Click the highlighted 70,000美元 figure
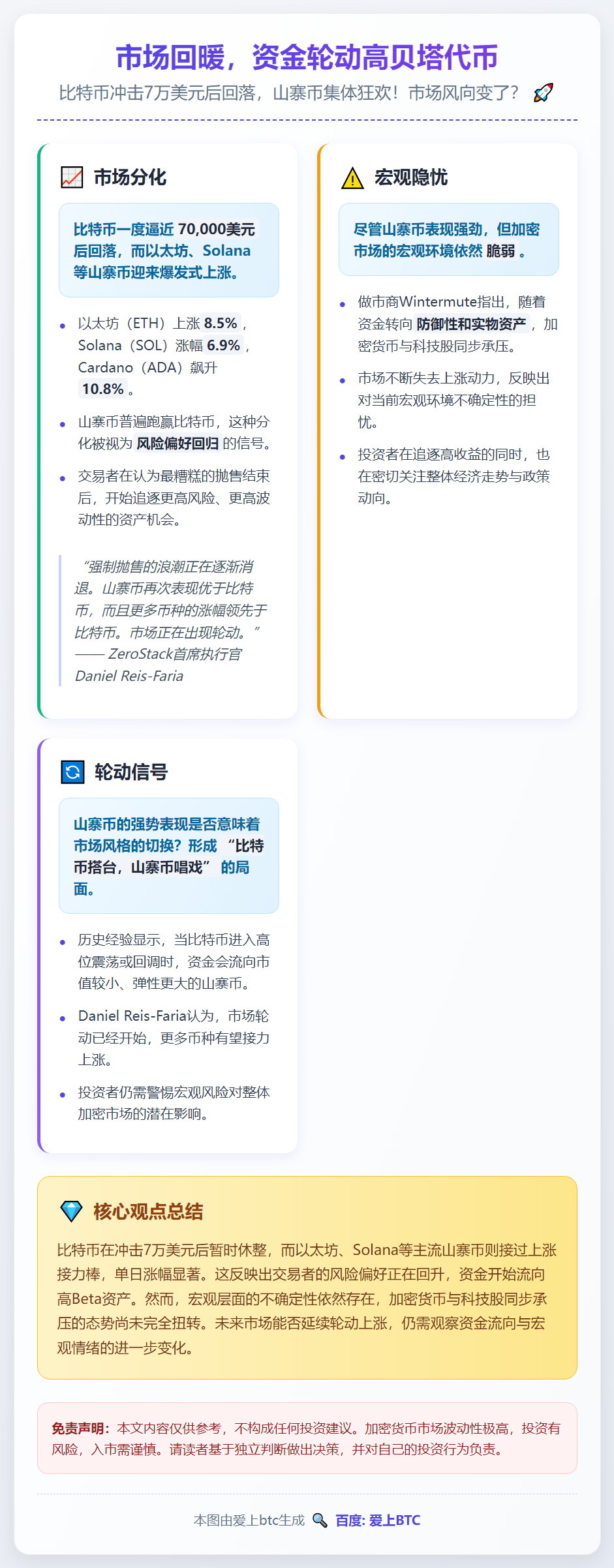Viewport: 614px width, 1568px height. (x=217, y=229)
